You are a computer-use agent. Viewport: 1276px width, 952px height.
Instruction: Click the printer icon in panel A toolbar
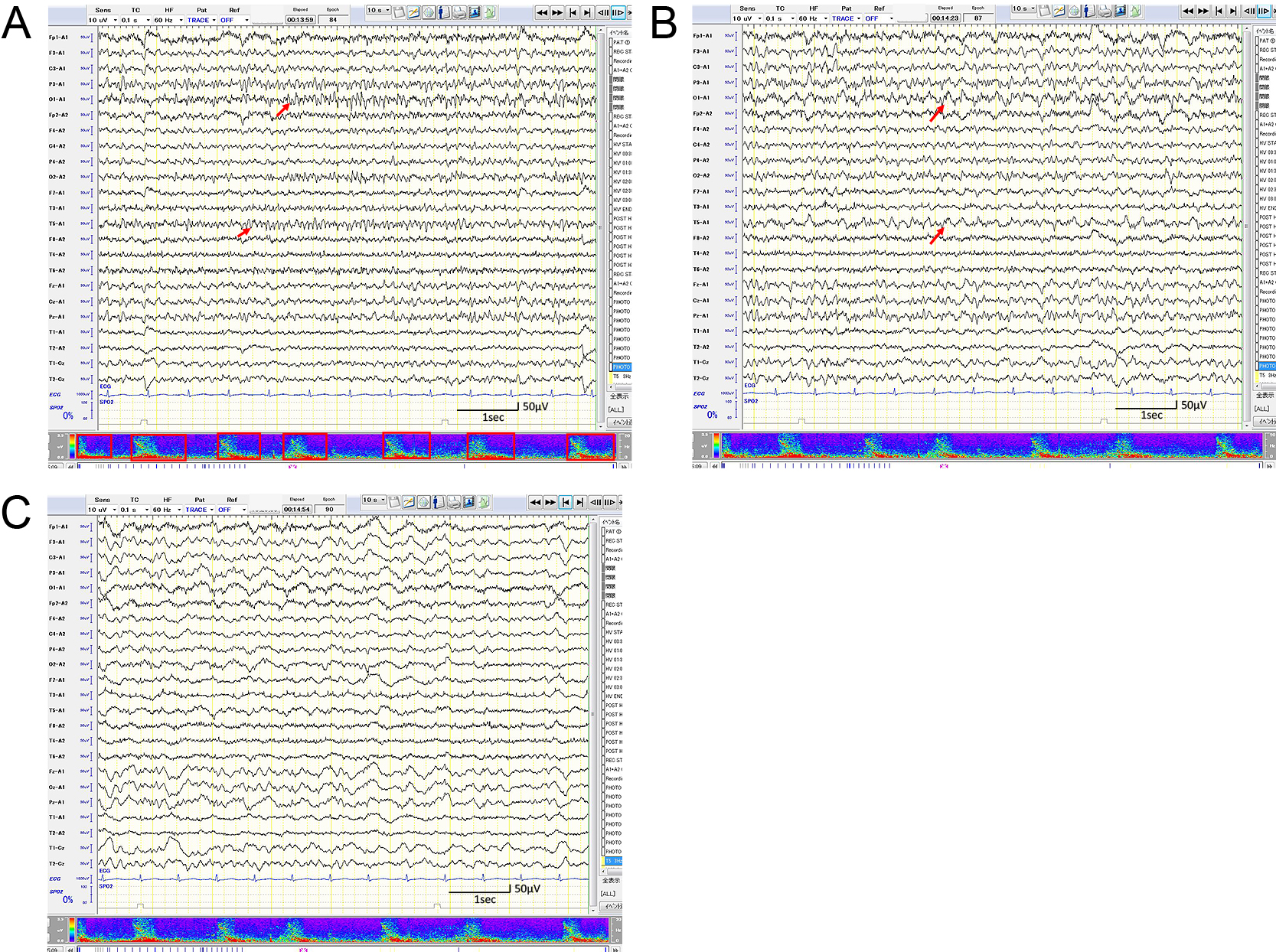pos(459,12)
